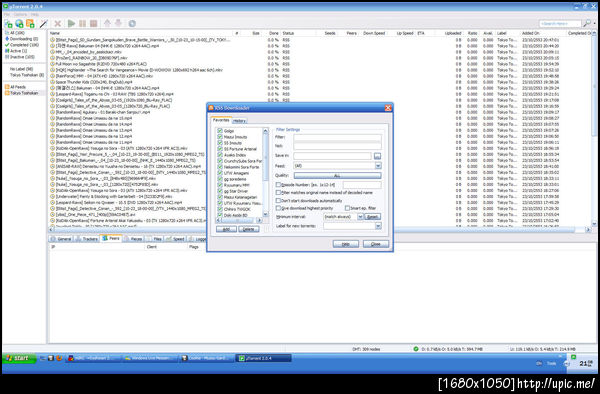Open the Files tab in details pane

pyautogui.click(x=155, y=239)
